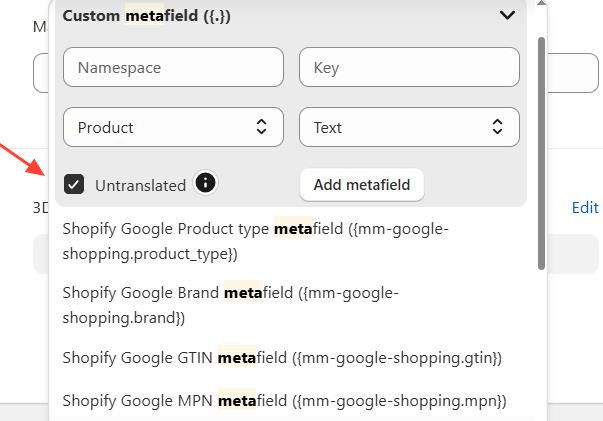Open the Text value type dropdown
603x421 pixels.
[x=409, y=127]
